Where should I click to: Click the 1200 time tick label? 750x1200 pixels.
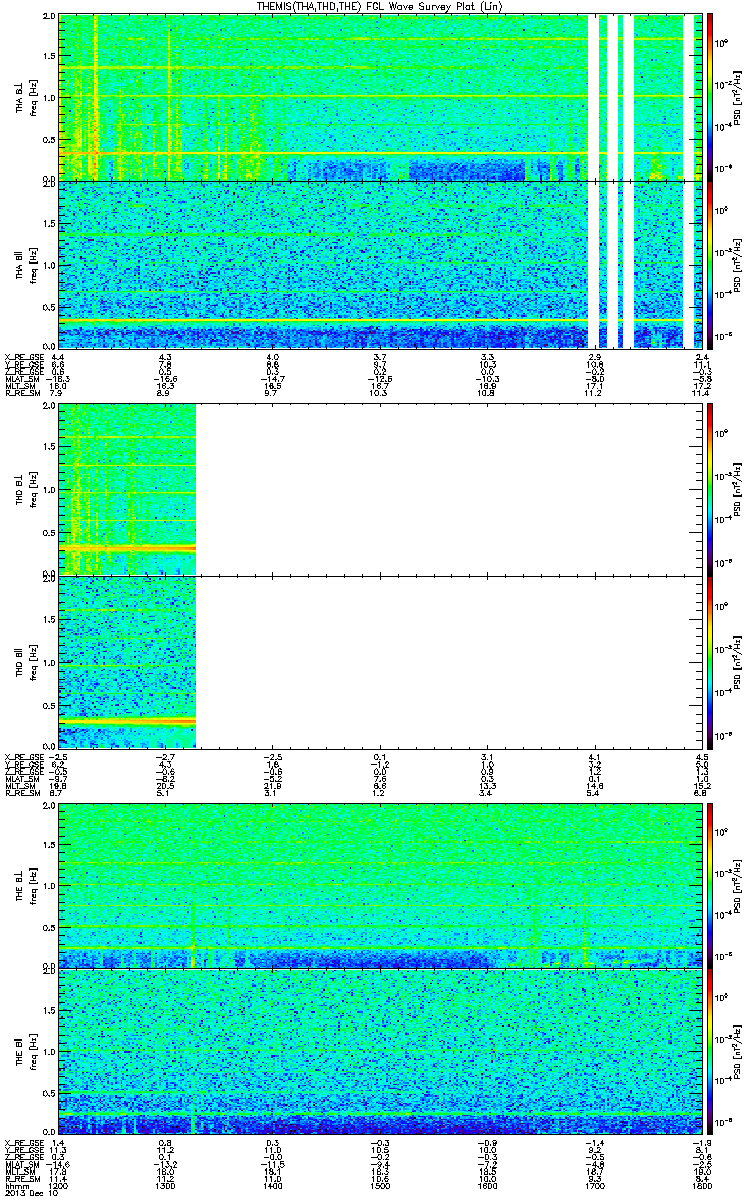58,1184
